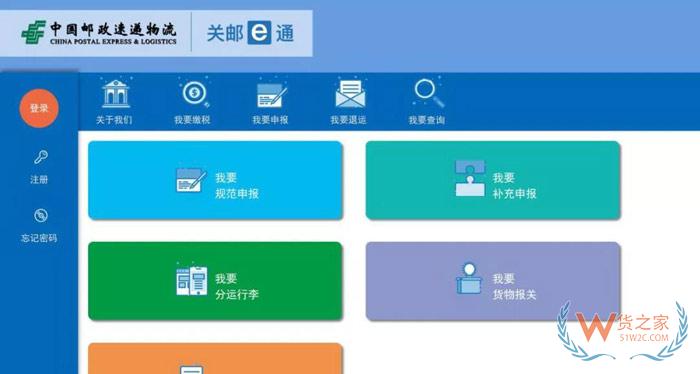Viewport: 700px width, 374px height.
Task: Open the 关于我们 menu label
Action: 114,120
